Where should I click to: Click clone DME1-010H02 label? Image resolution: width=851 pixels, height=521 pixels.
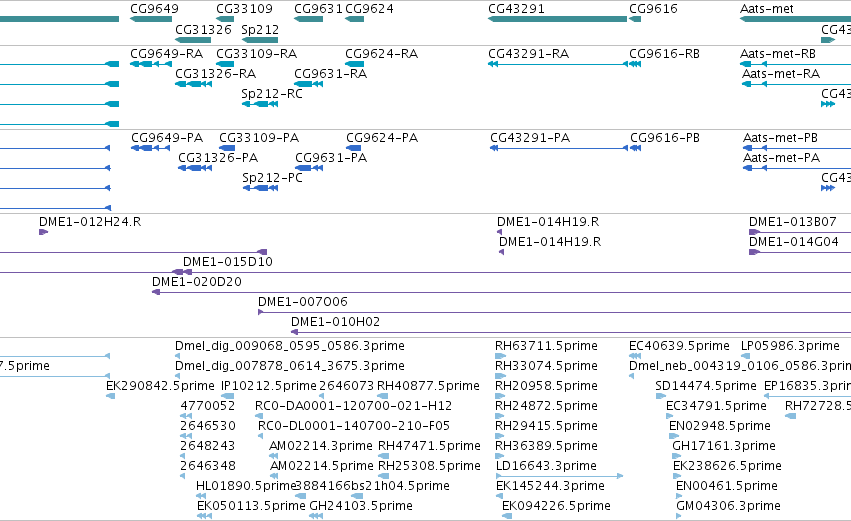point(336,322)
